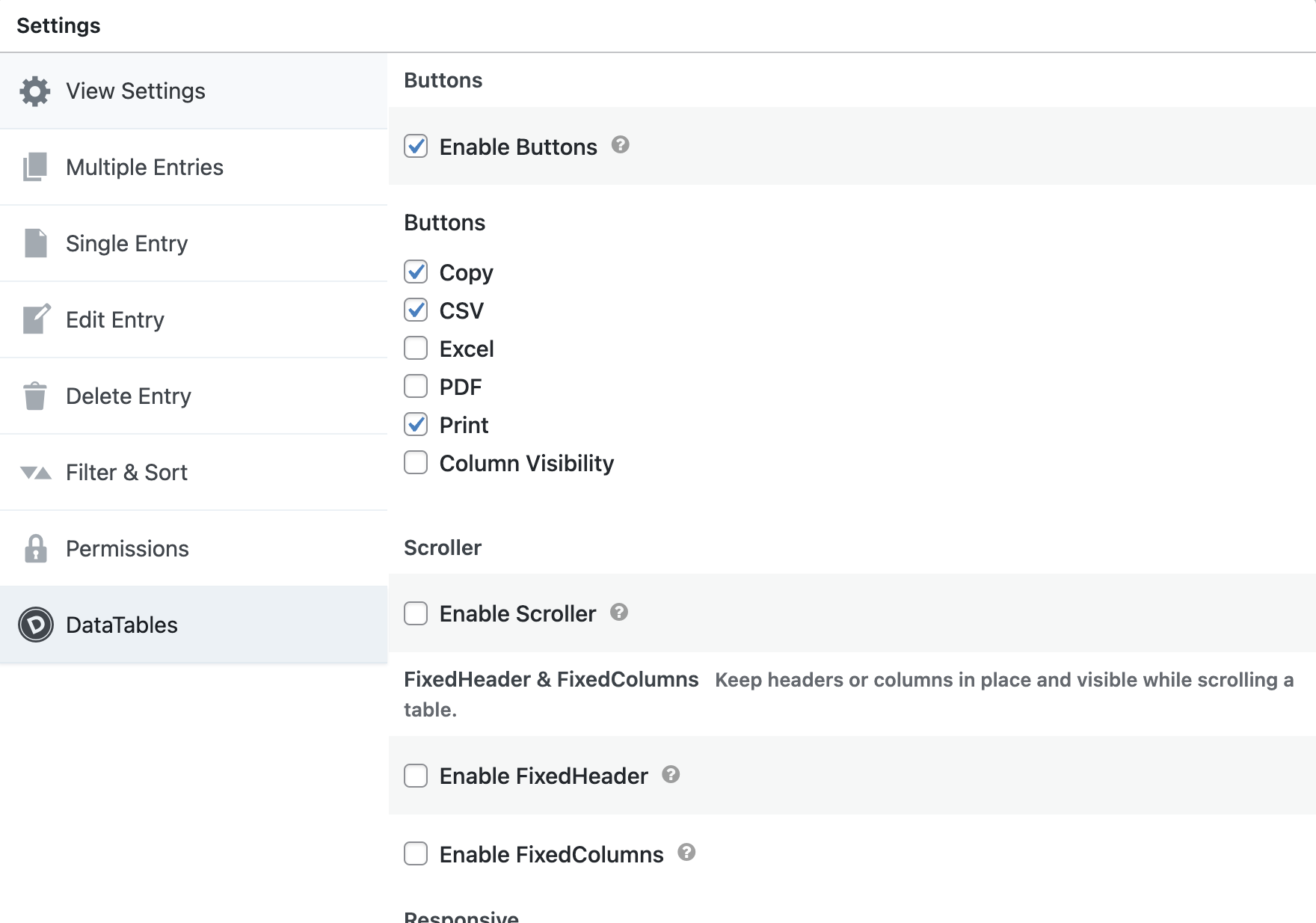Enable the Excel button checkbox
This screenshot has height=923, width=1316.
(416, 349)
